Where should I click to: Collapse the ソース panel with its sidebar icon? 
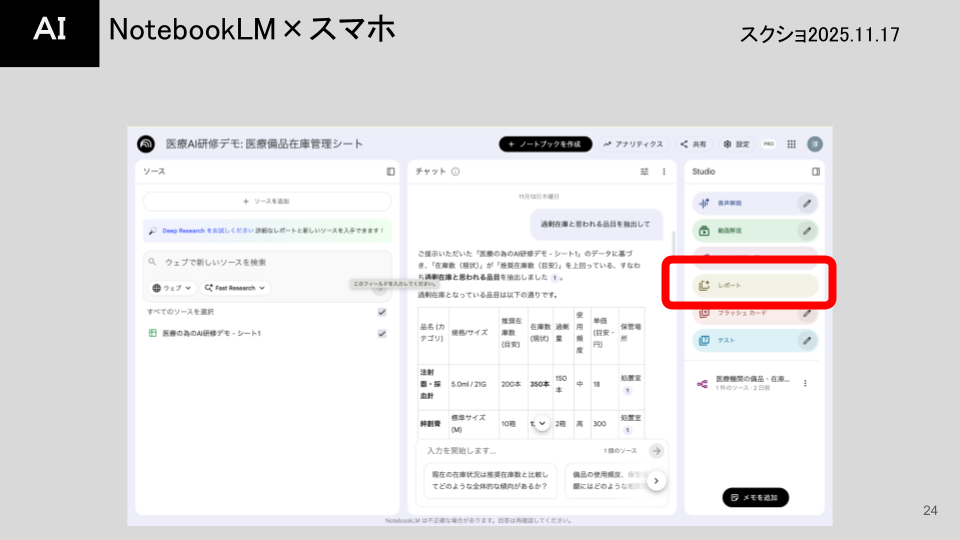[x=391, y=171]
